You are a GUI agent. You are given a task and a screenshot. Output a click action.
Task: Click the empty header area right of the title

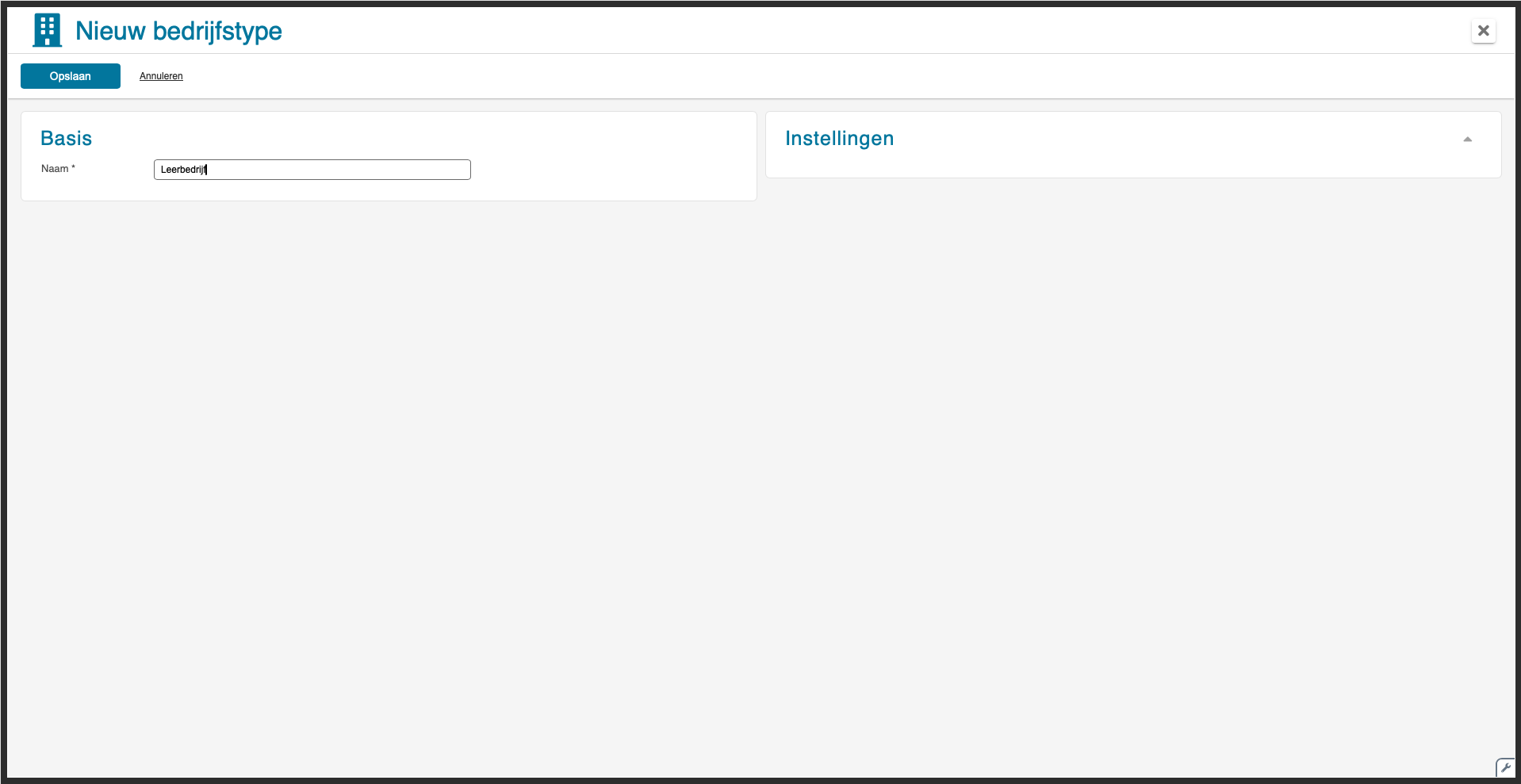(x=872, y=31)
